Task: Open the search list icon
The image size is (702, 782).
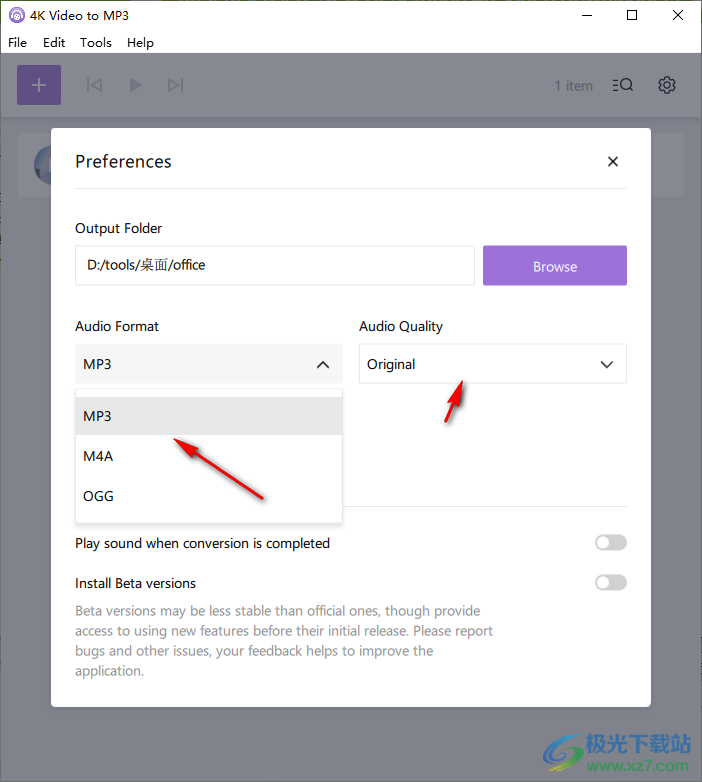Action: [x=623, y=85]
